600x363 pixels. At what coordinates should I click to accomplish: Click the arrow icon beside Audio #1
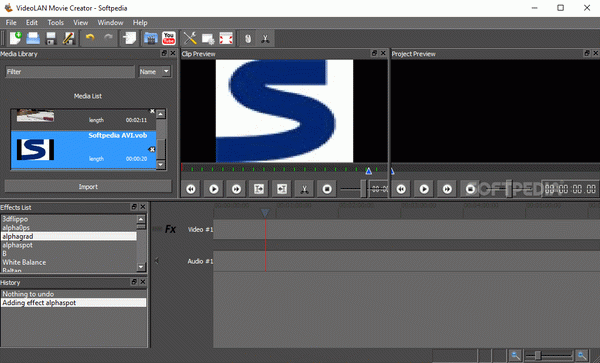coord(156,261)
